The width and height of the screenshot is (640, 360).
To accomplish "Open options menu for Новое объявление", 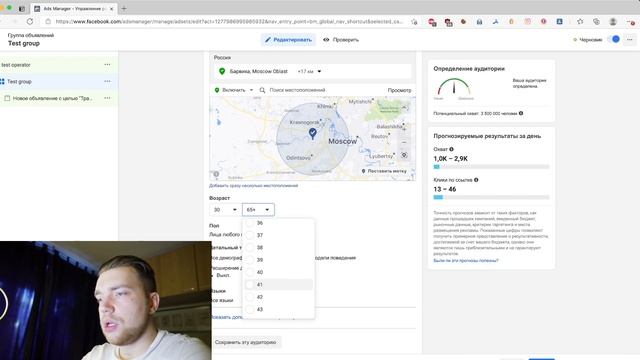I will [x=107, y=98].
